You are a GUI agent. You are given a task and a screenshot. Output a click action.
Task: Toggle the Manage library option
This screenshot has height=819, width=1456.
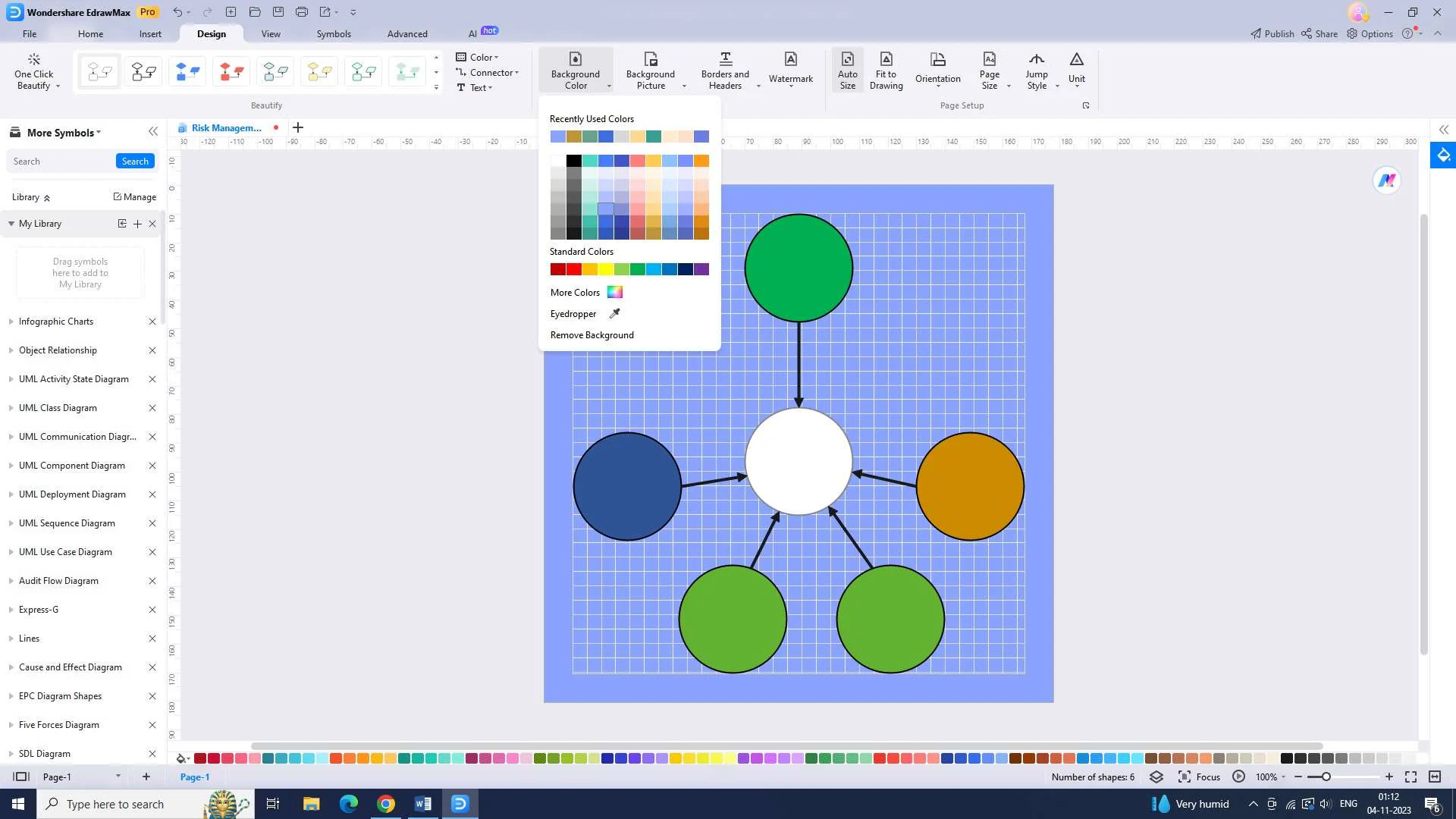coord(134,197)
